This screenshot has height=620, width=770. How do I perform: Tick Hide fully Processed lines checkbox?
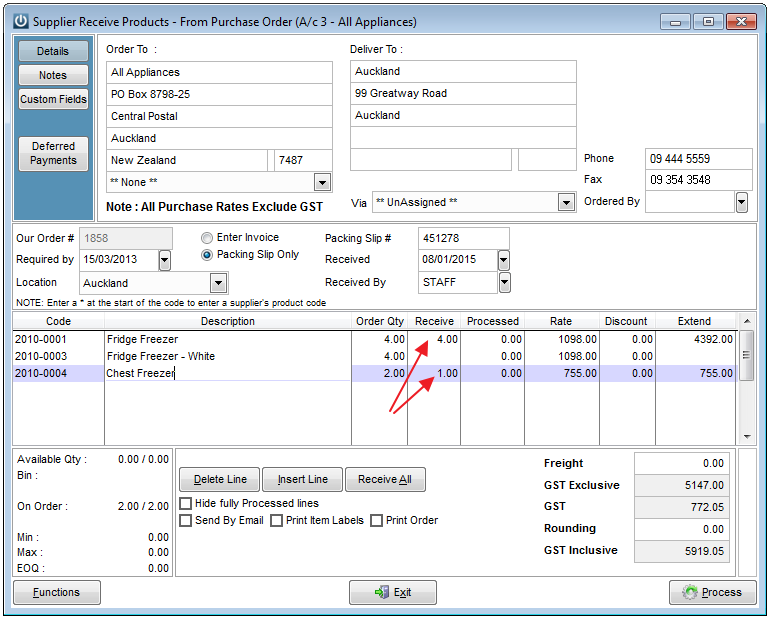(x=185, y=504)
